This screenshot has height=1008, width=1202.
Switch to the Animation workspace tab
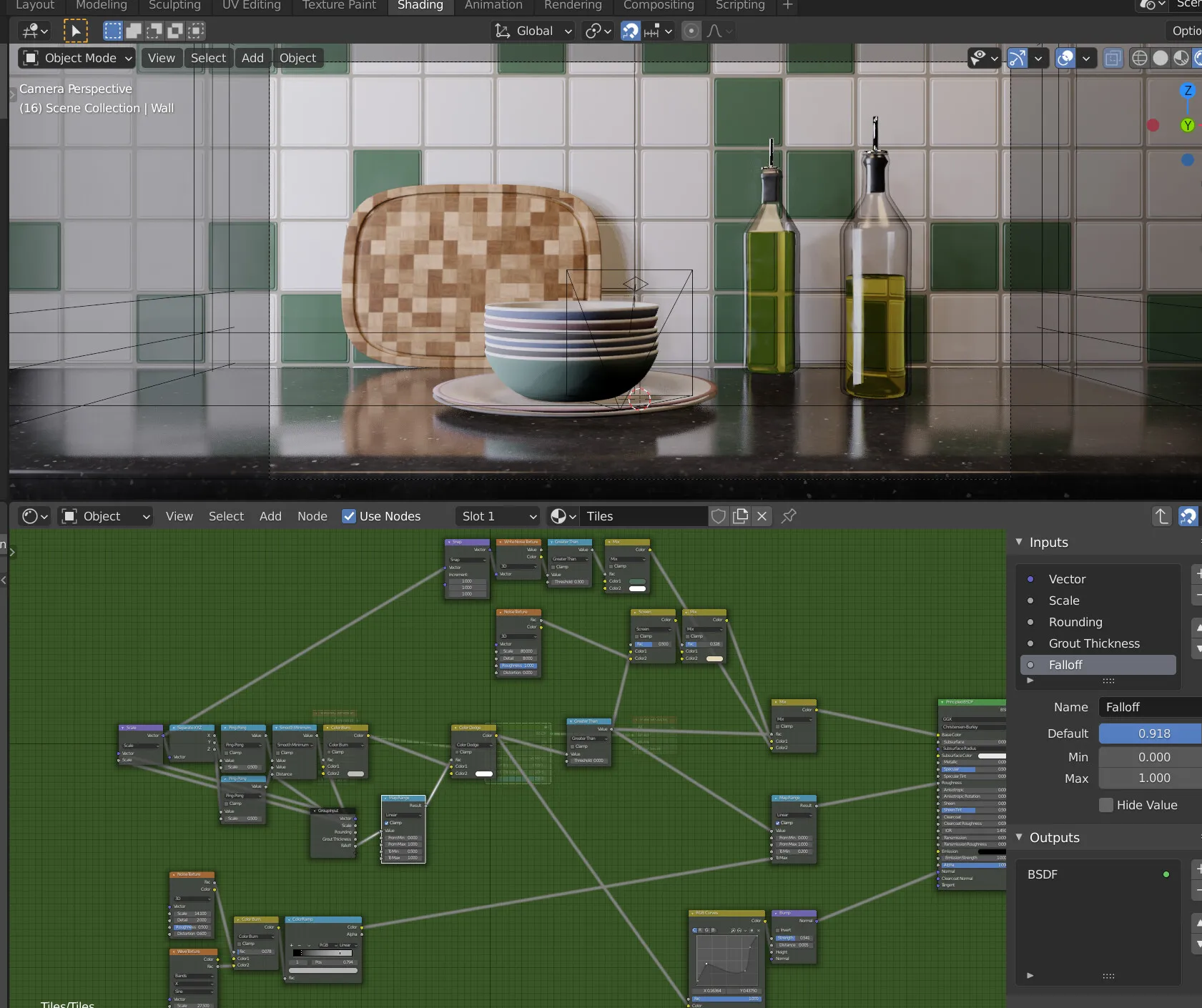click(x=493, y=6)
